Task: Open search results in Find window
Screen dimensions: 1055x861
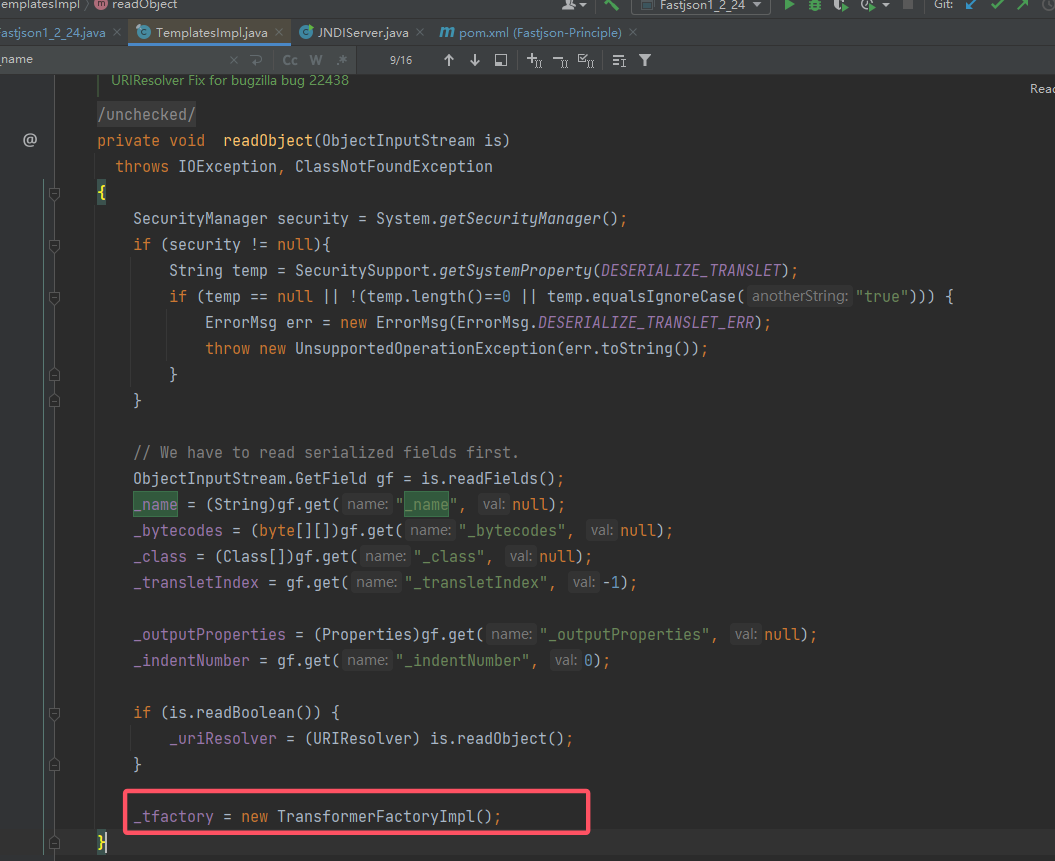Action: 501,61
